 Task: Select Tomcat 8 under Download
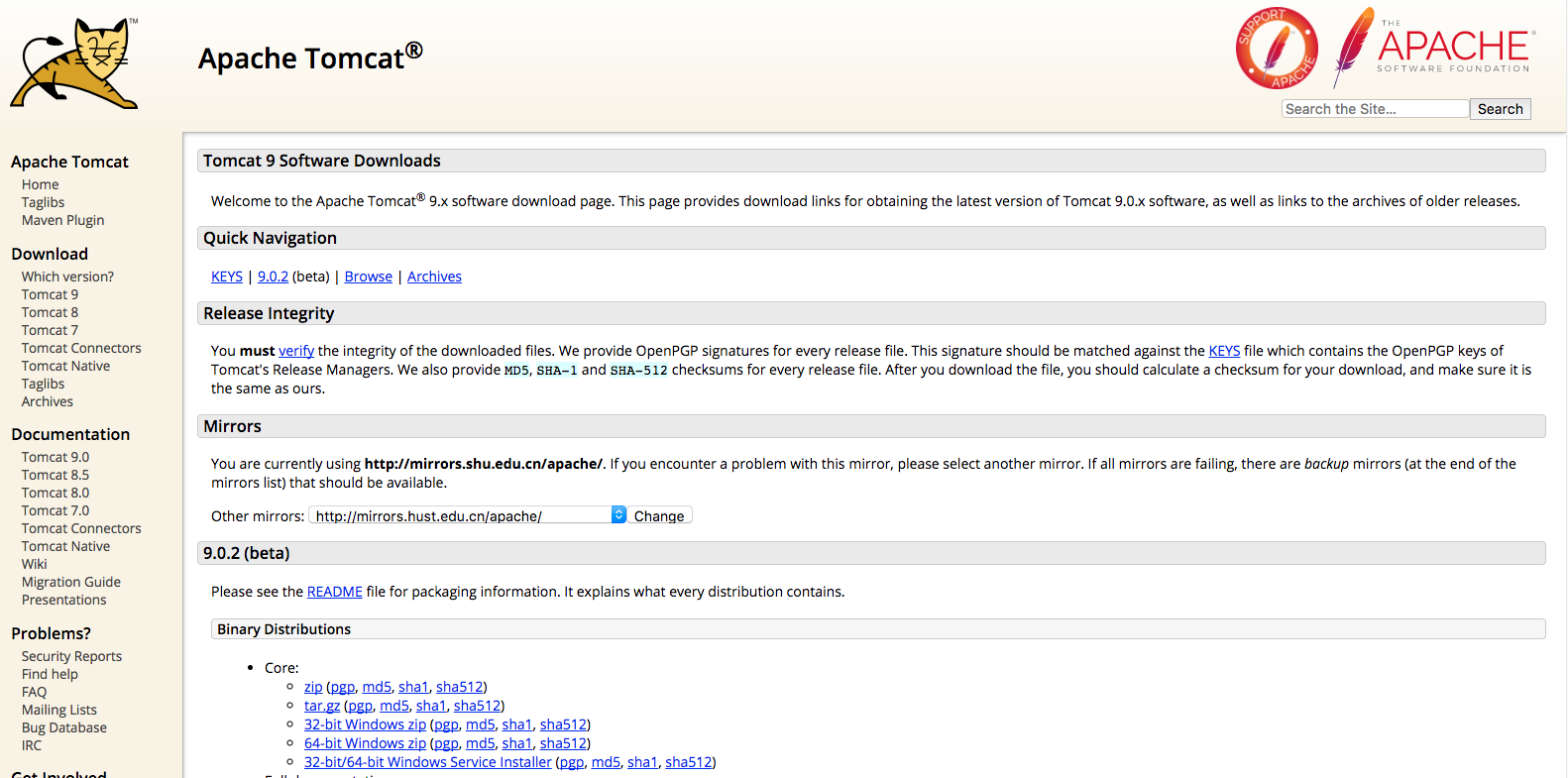pos(50,312)
